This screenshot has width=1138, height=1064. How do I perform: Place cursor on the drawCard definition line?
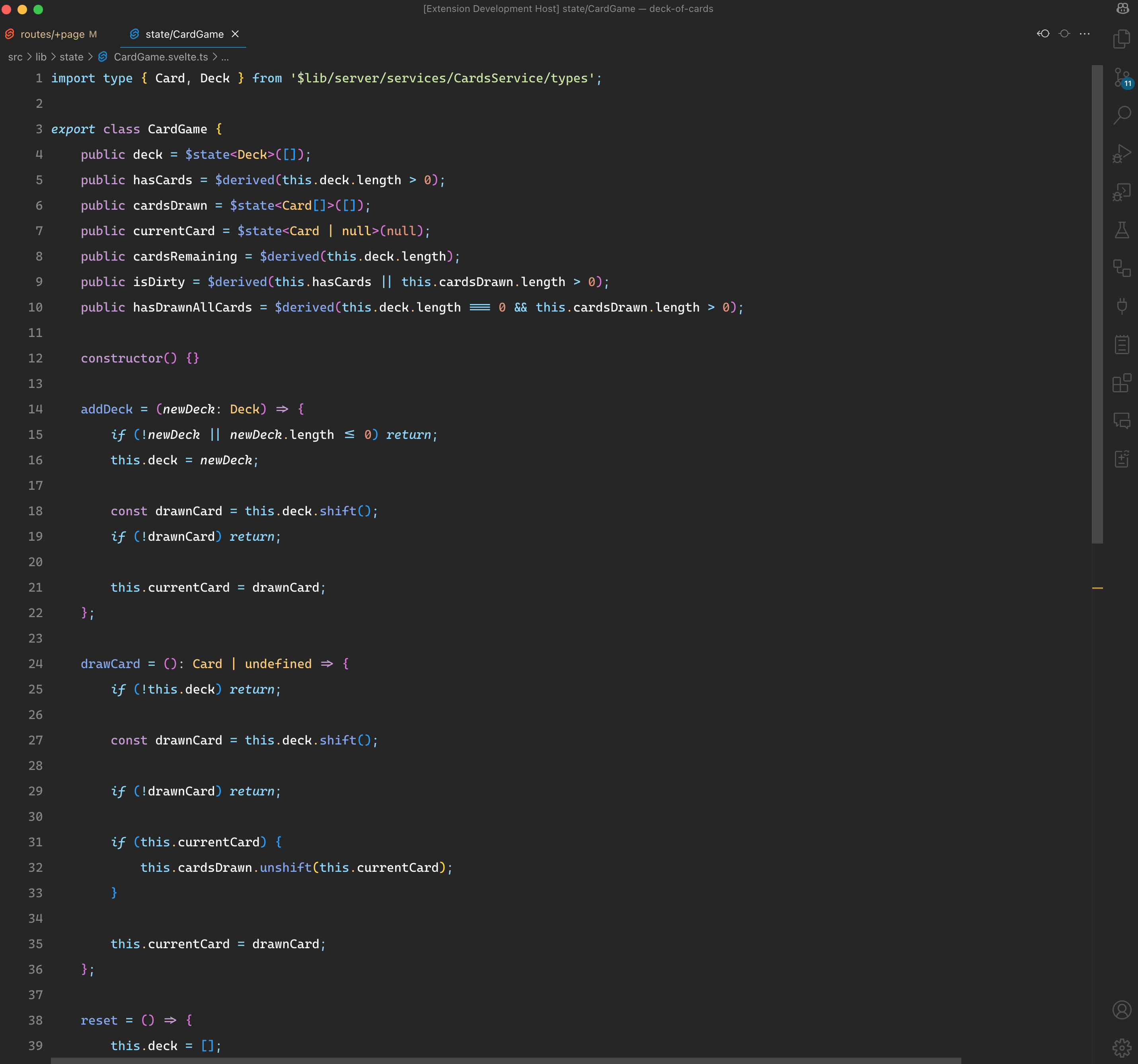[110, 664]
